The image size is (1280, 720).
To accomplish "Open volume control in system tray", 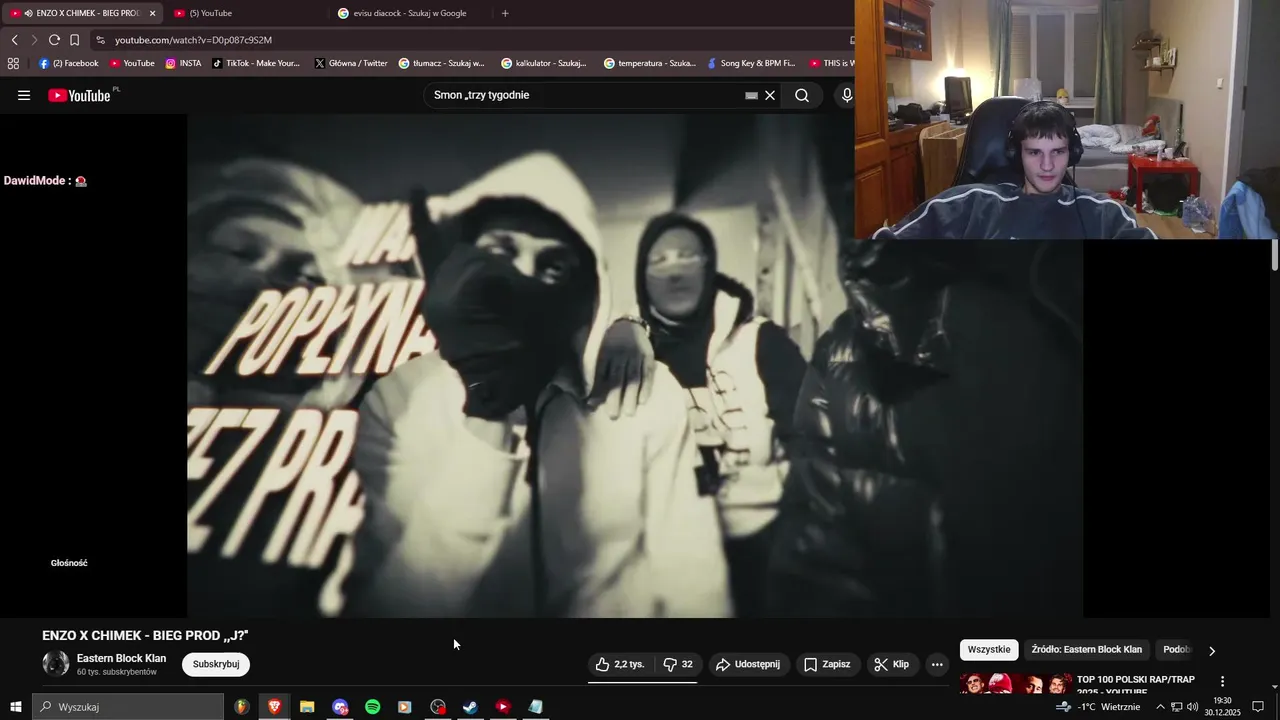I will 1192,707.
